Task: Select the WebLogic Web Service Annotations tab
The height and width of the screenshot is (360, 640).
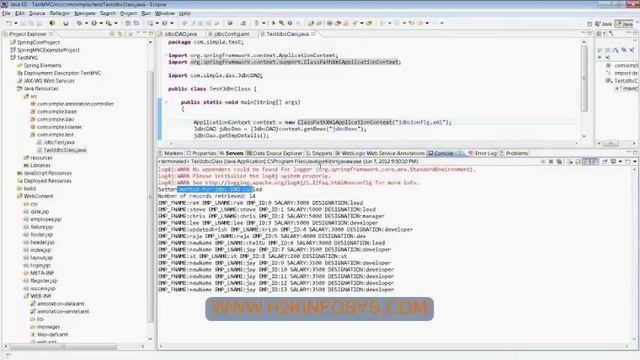Action: coord(380,153)
